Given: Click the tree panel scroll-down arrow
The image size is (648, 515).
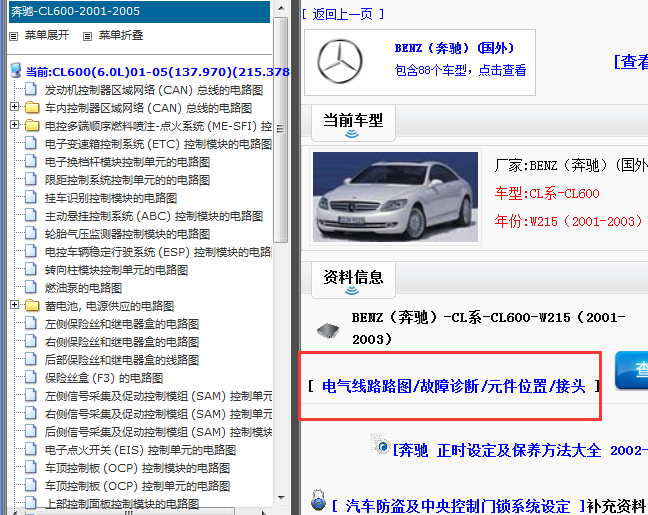Looking at the screenshot, I should (x=281, y=497).
